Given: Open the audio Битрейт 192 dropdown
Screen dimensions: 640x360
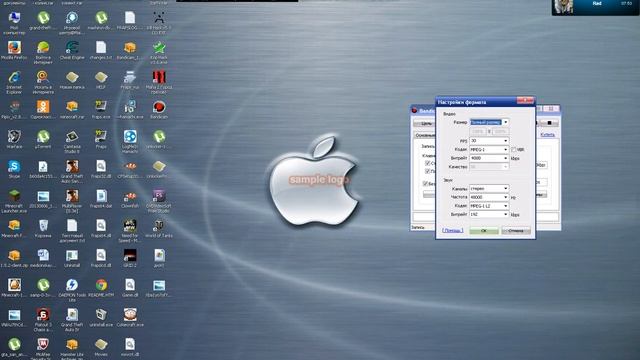Looking at the screenshot, I should (x=489, y=214).
